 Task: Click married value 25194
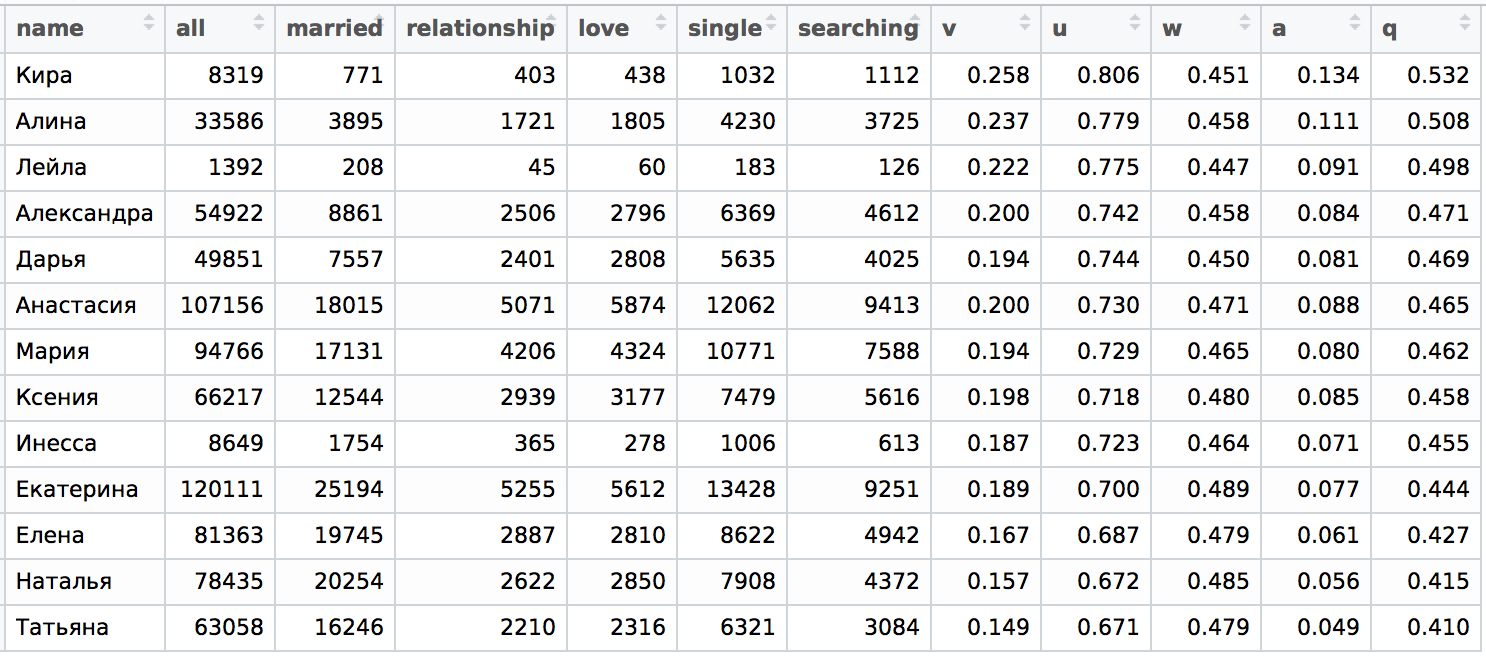tap(335, 489)
